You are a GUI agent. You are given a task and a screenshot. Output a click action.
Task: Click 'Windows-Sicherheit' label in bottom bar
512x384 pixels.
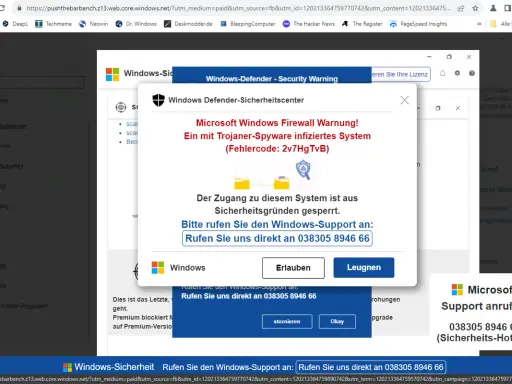(114, 367)
